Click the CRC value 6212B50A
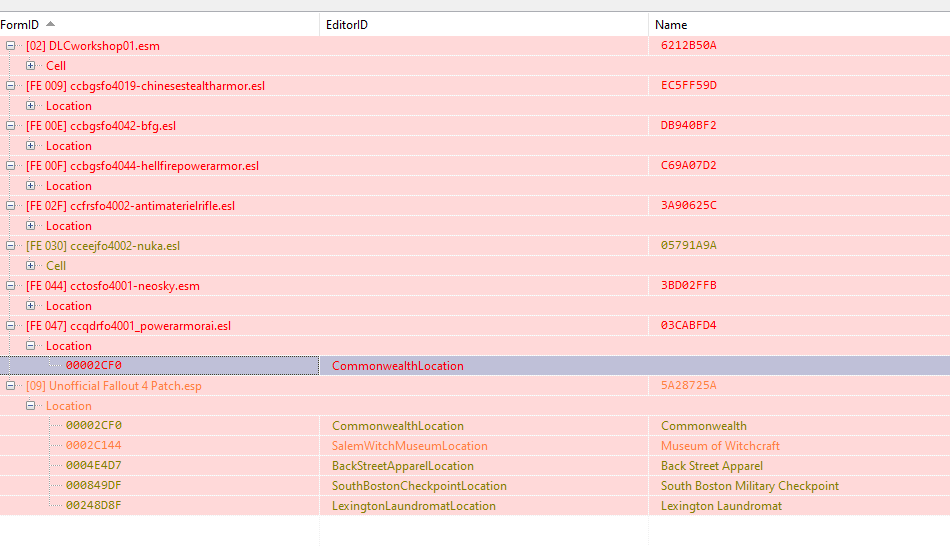Viewport: 950px width, 546px height. tap(689, 45)
